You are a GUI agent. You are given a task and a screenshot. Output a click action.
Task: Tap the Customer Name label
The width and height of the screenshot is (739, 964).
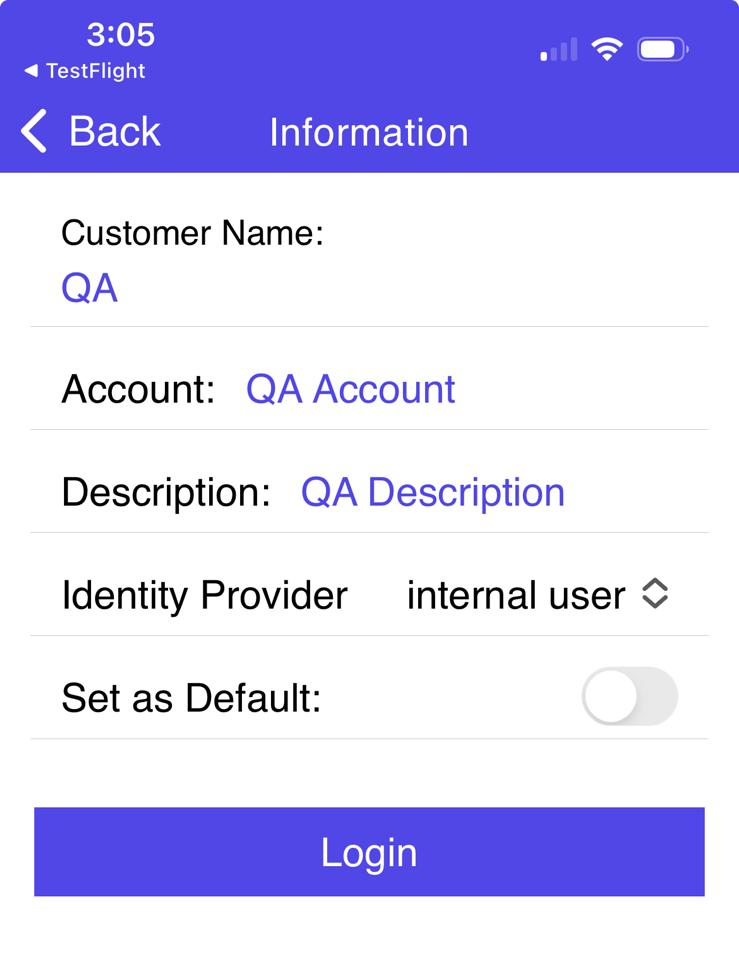192,233
